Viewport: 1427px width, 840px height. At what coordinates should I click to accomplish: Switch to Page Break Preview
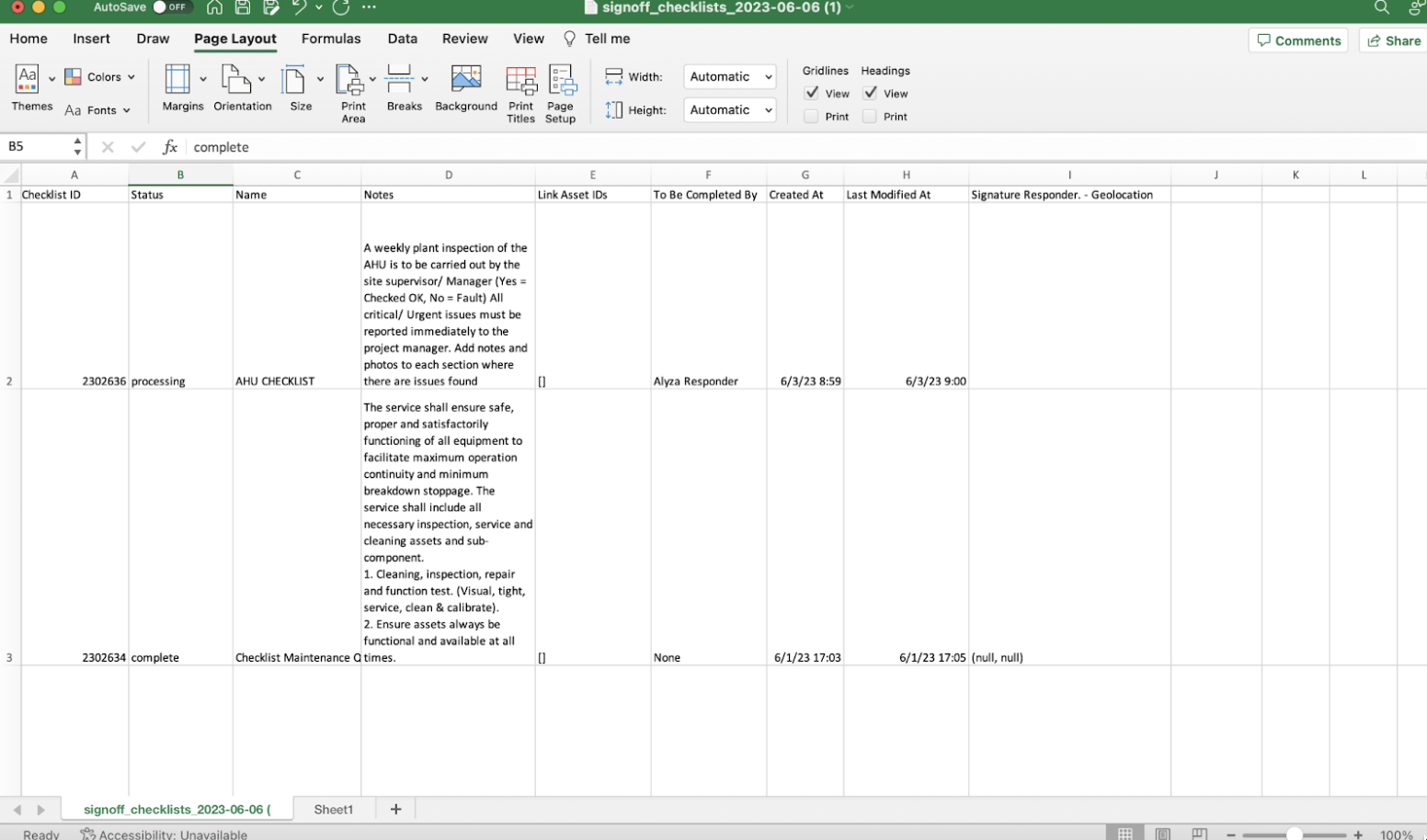point(1200,834)
